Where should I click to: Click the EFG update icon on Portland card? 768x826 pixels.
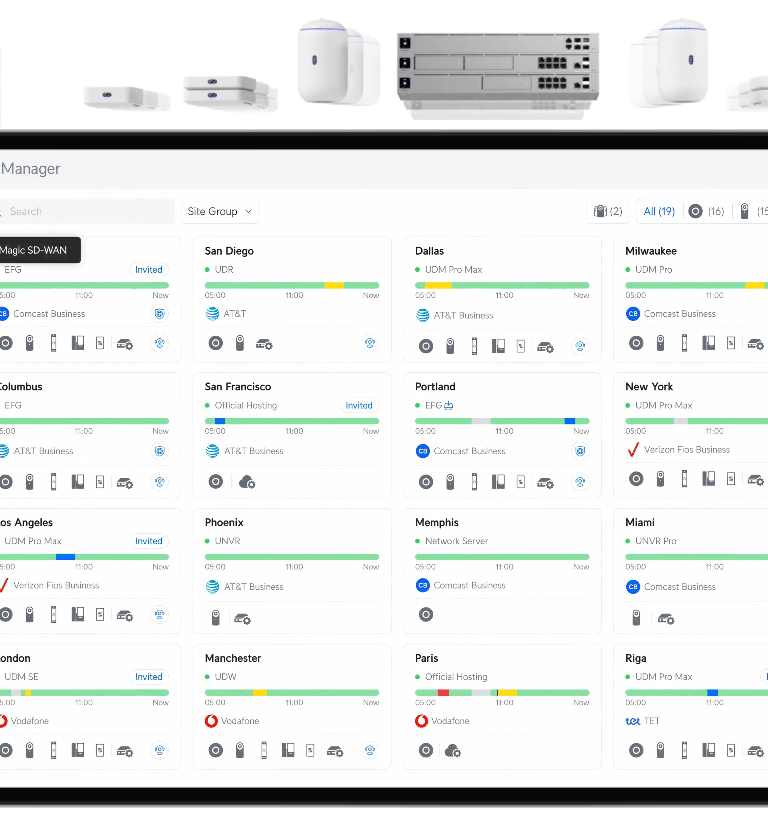tap(448, 405)
